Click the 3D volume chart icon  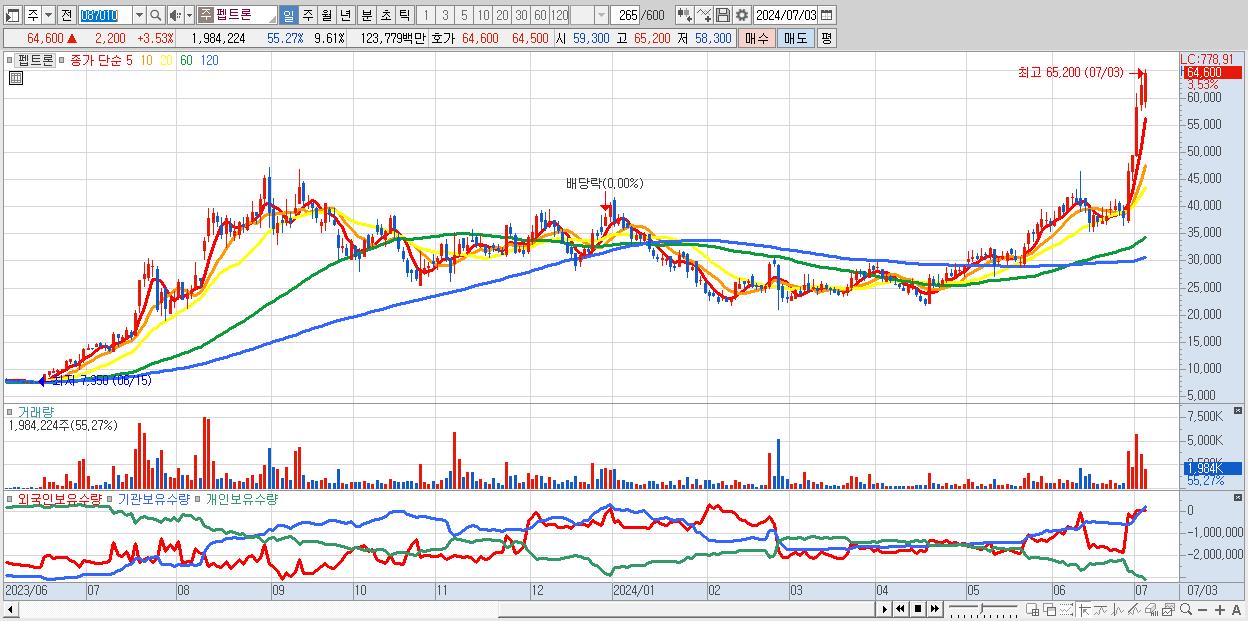pos(1152,610)
